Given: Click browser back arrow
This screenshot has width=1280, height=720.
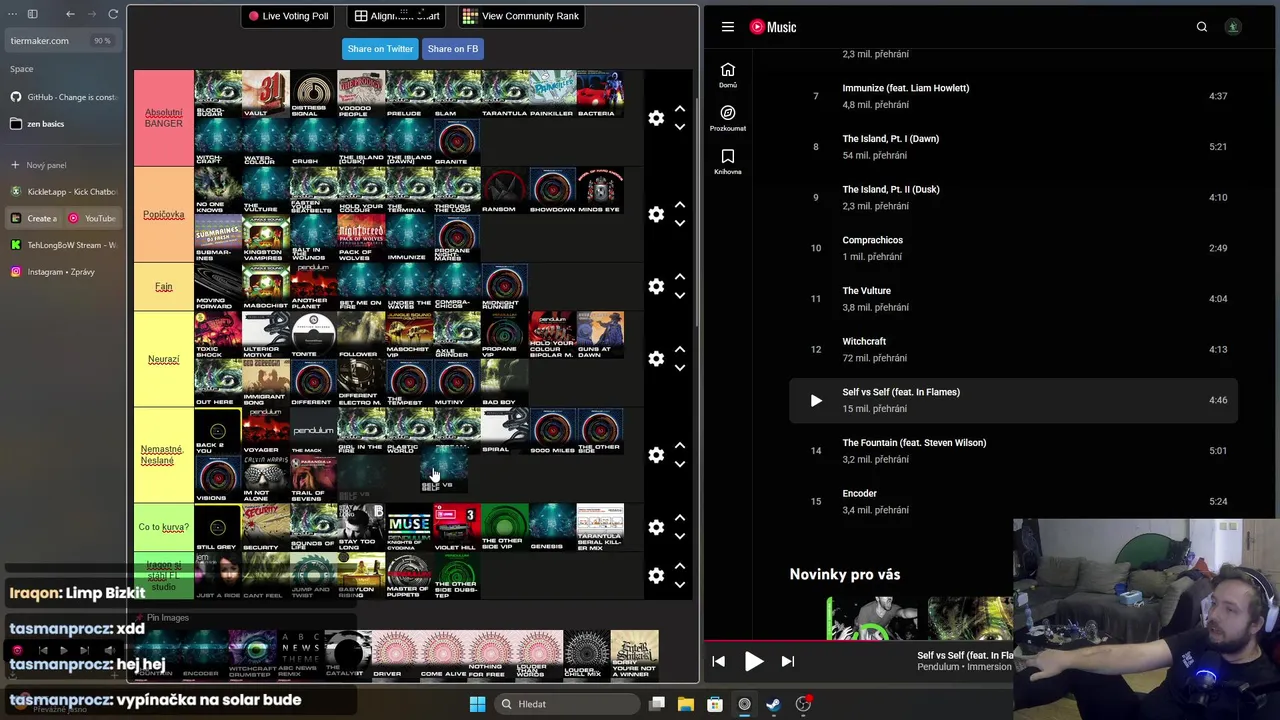Looking at the screenshot, I should click(x=70, y=14).
